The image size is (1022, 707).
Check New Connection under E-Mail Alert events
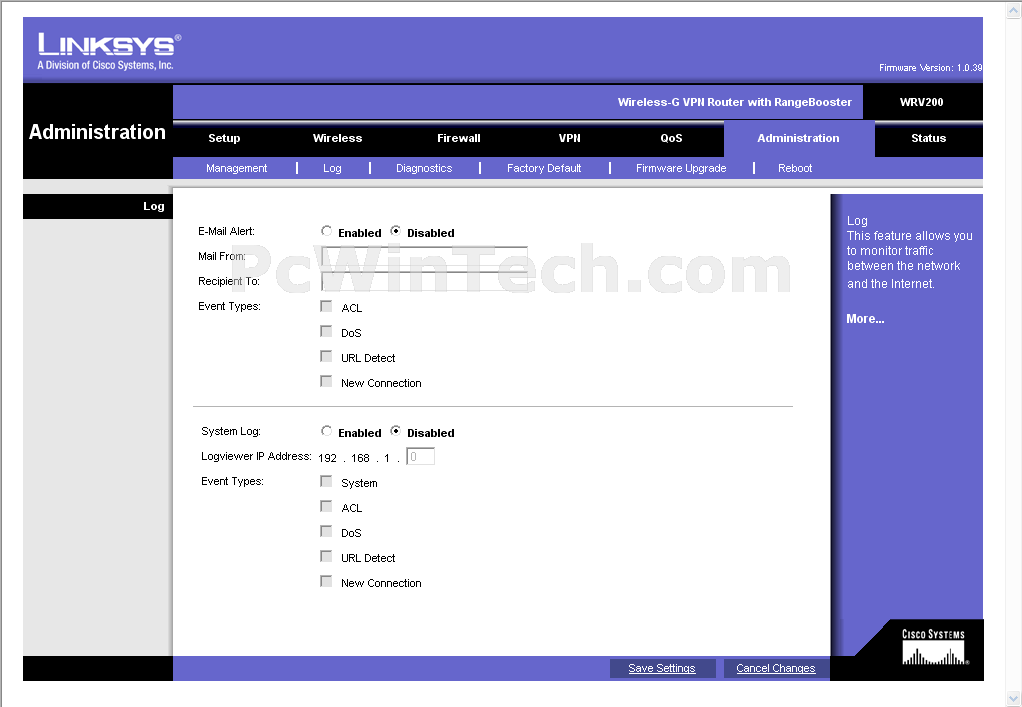point(326,381)
